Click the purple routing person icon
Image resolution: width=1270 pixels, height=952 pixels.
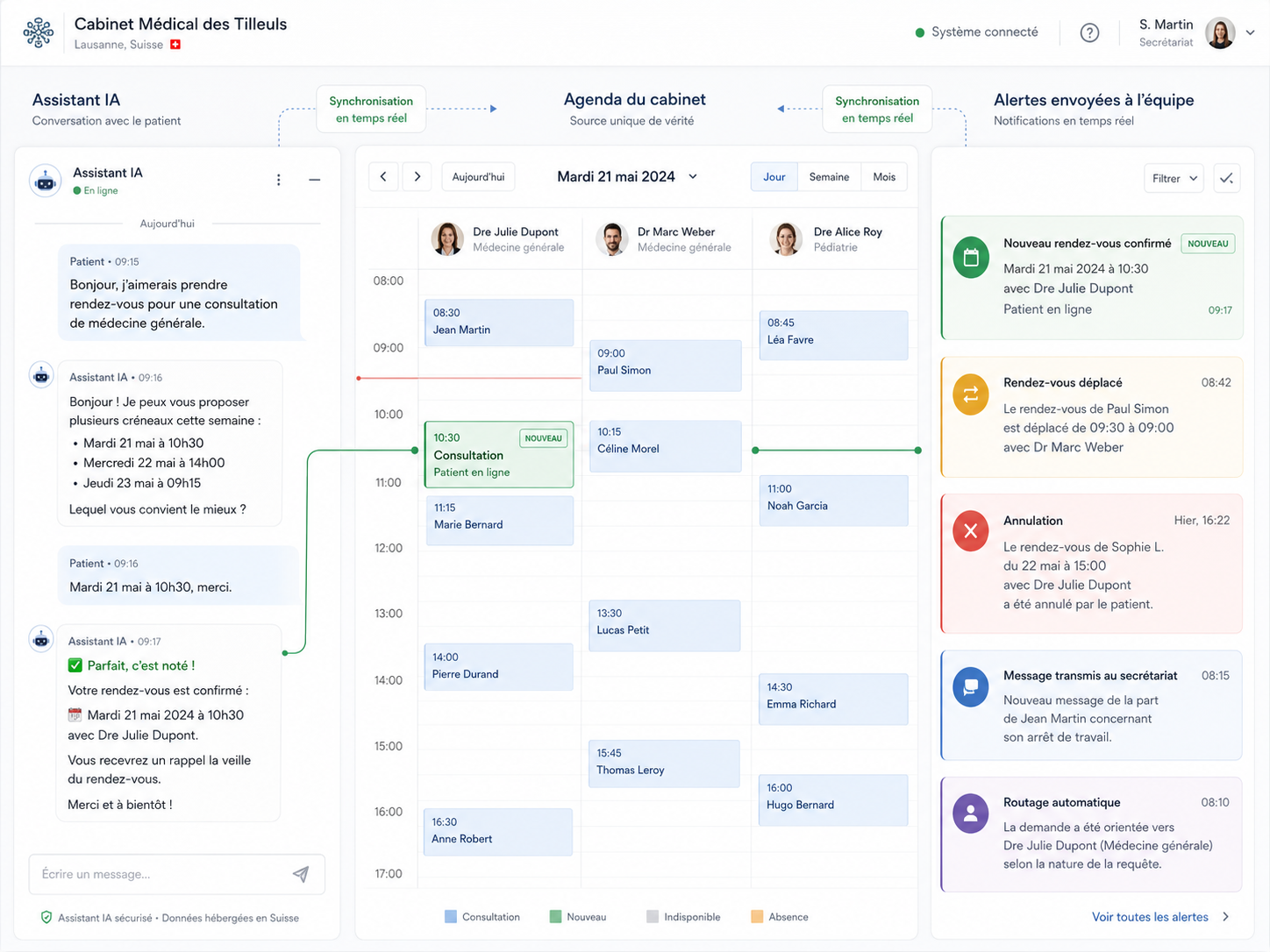pos(971,814)
